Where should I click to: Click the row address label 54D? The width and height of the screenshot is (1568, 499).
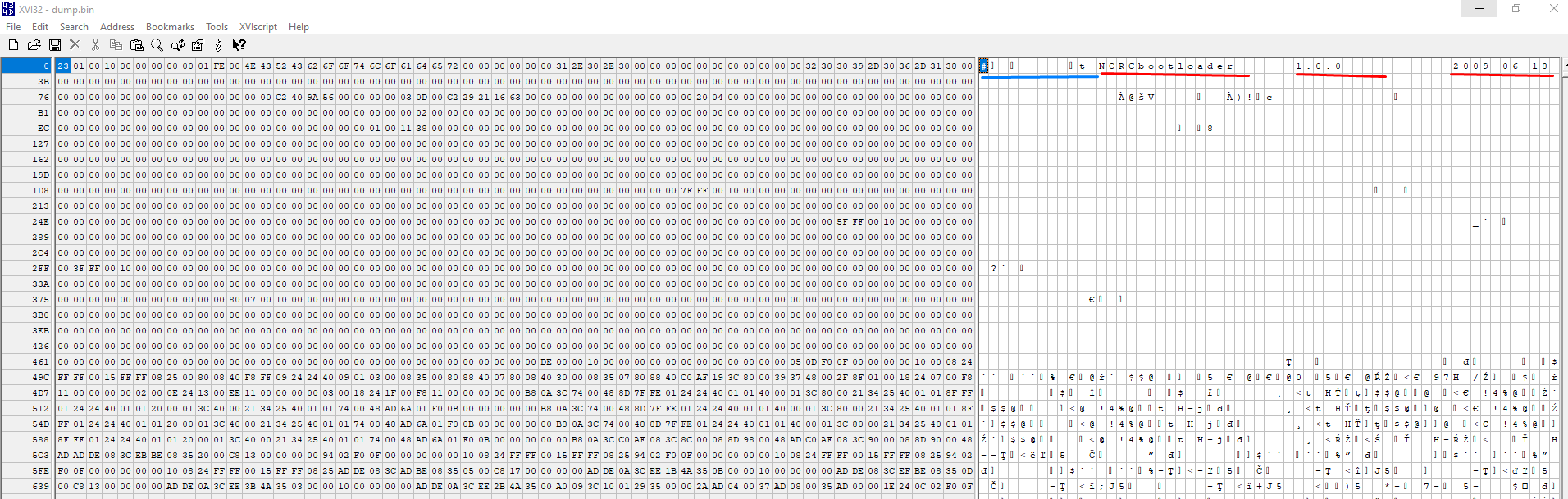click(x=28, y=424)
